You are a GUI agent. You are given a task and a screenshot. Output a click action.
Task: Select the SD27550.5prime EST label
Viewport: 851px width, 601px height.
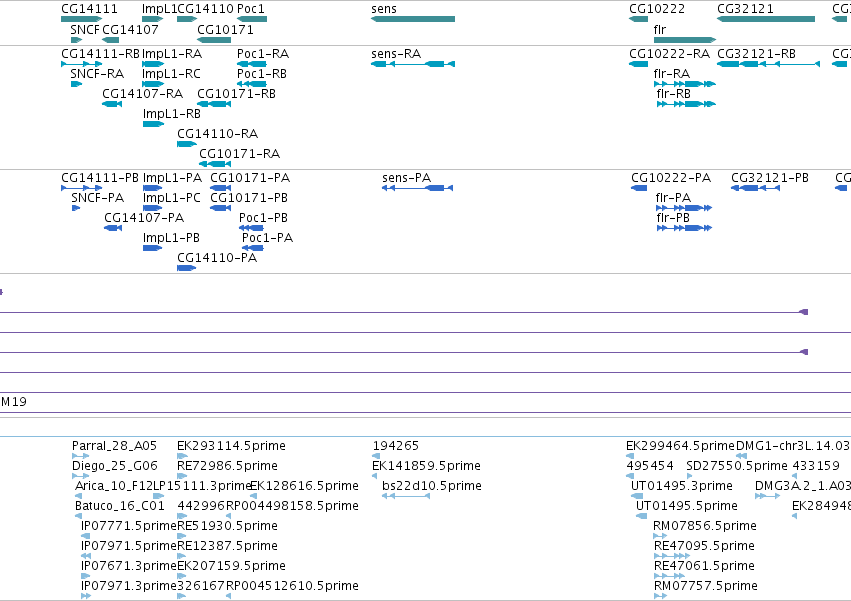pos(736,466)
